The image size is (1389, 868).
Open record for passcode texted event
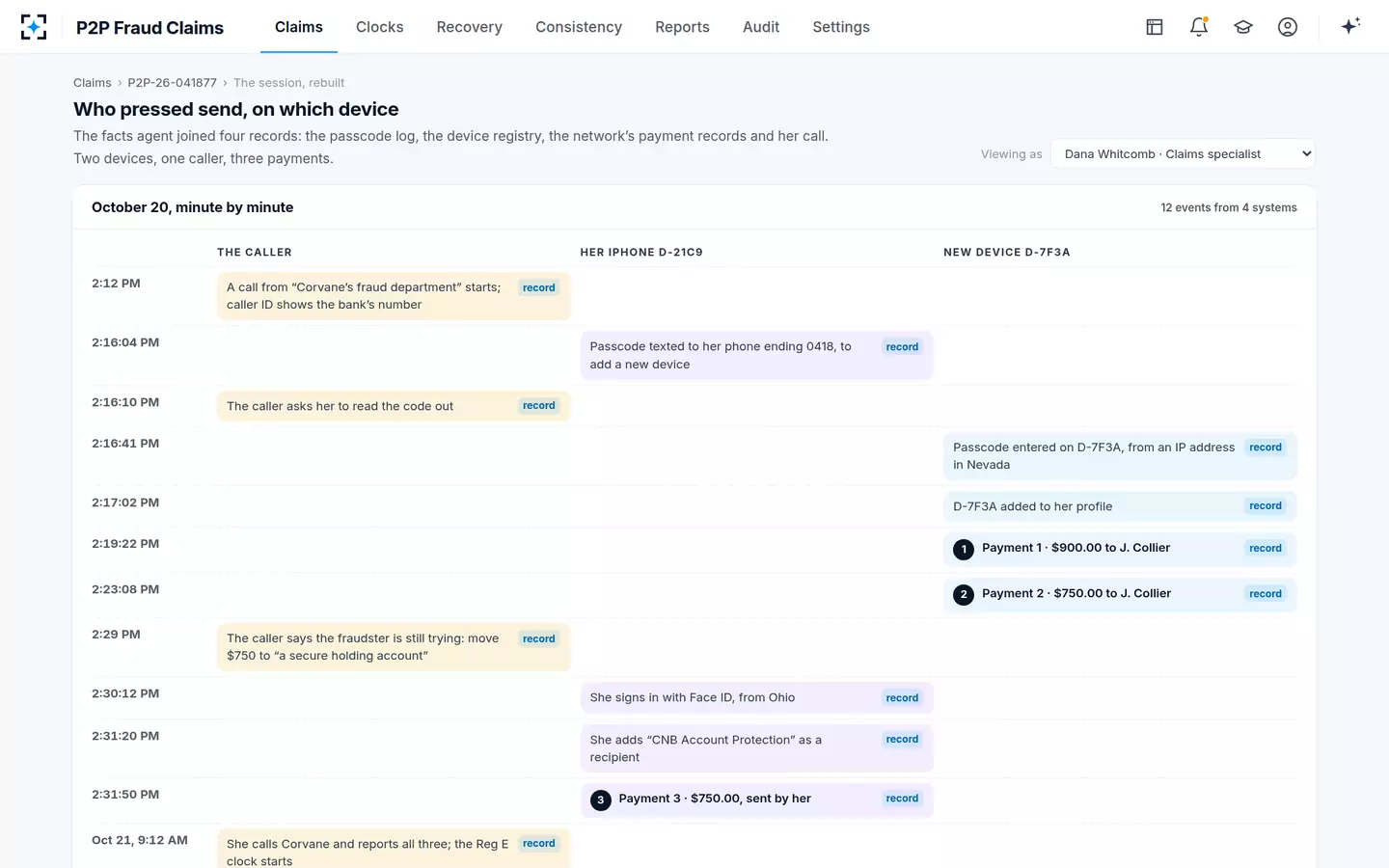pos(902,347)
